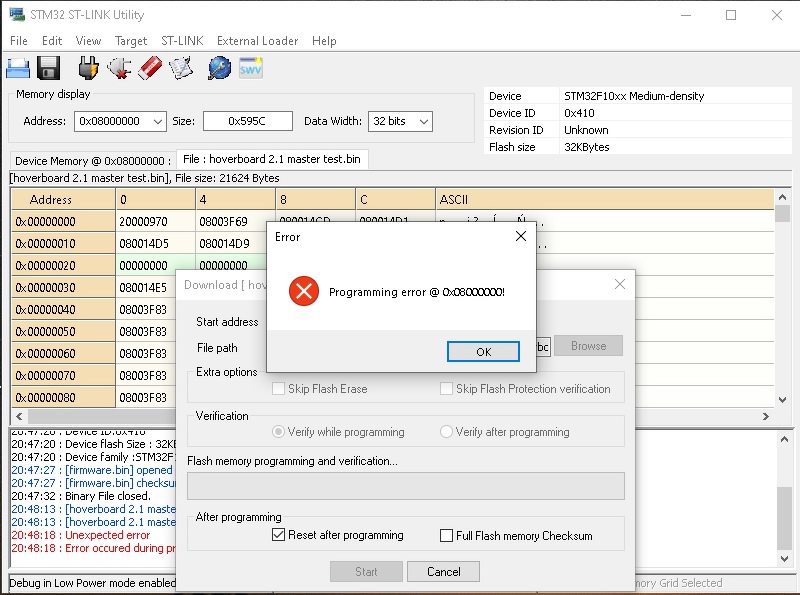Click address row 0x00000080
The height and width of the screenshot is (595, 800).
coord(63,397)
